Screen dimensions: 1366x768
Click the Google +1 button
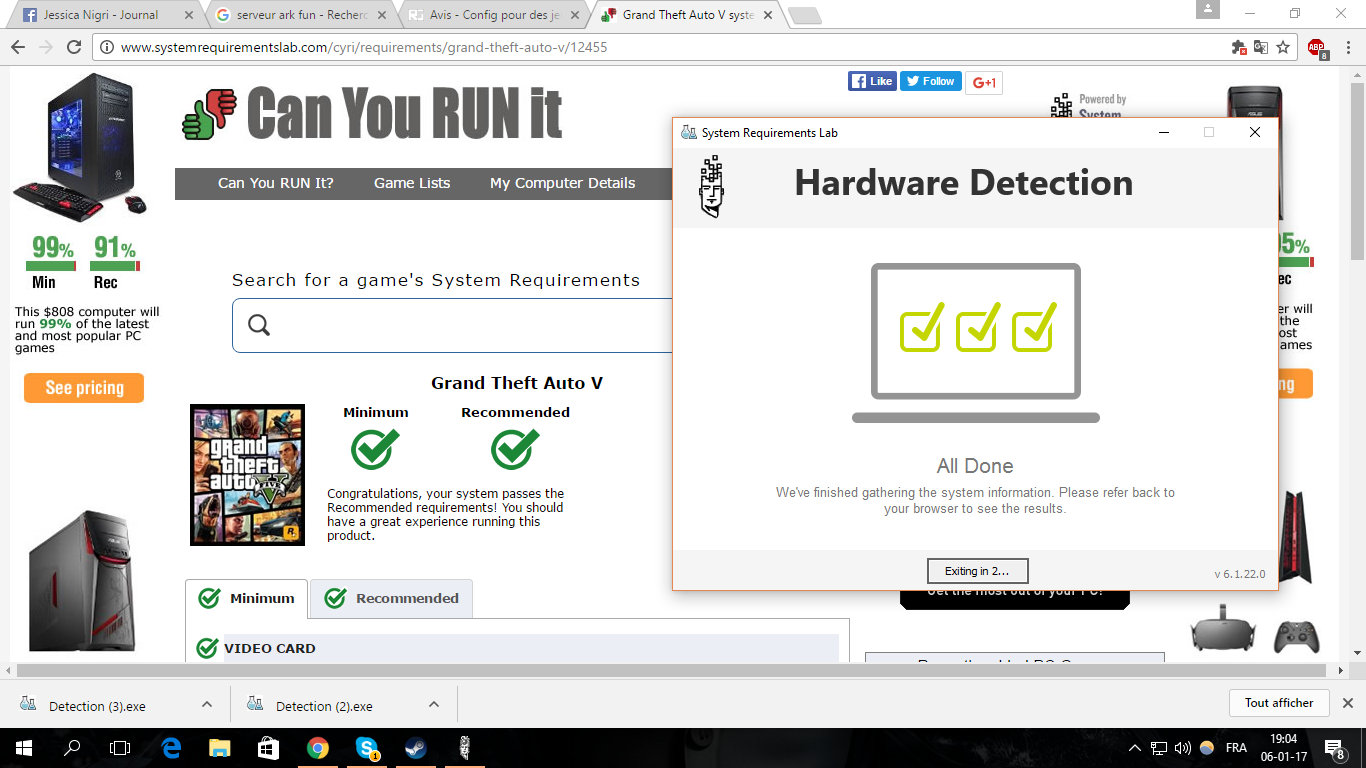pyautogui.click(x=984, y=82)
